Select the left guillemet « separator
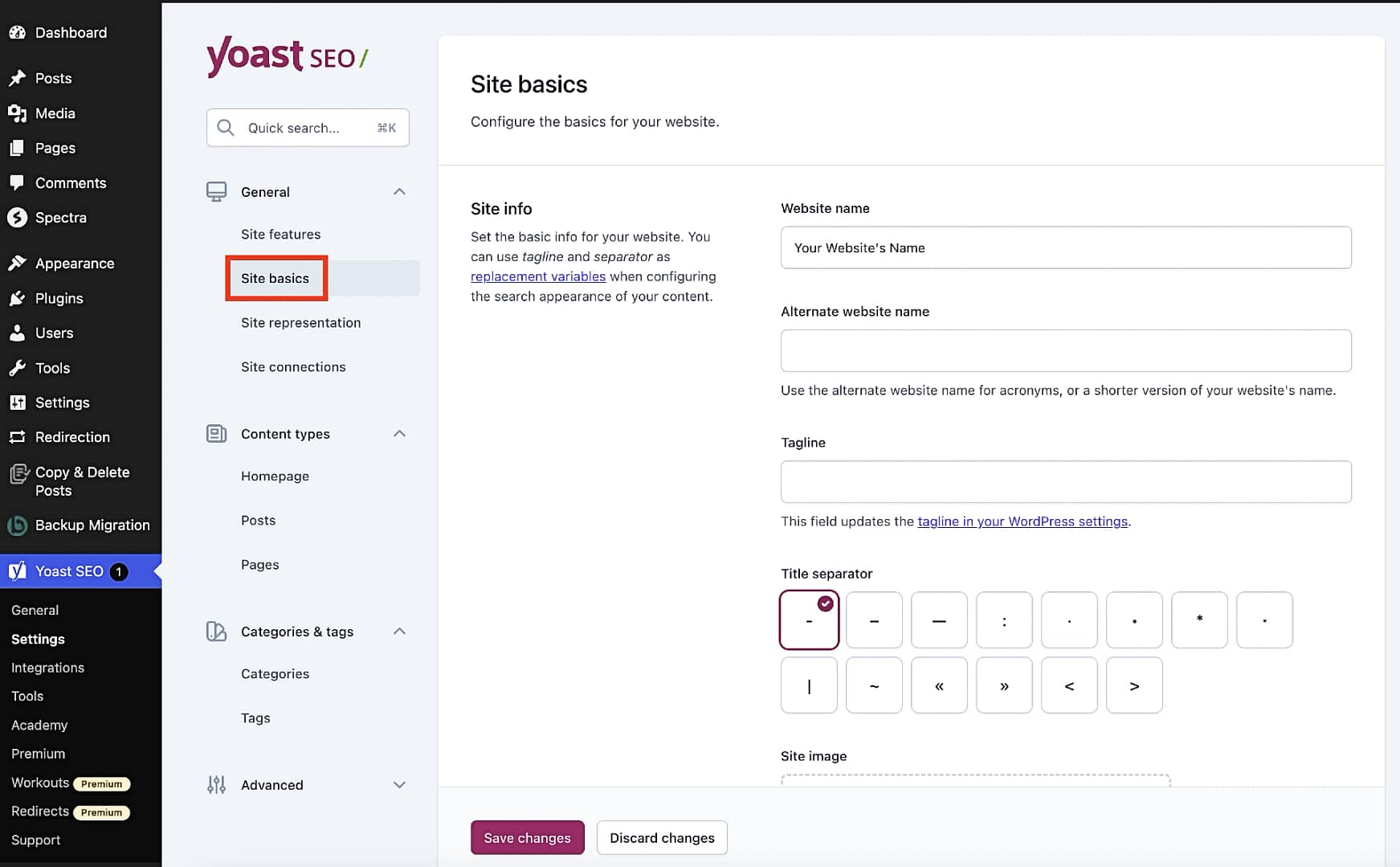Screen dimensions: 1400x867 [x=939, y=685]
